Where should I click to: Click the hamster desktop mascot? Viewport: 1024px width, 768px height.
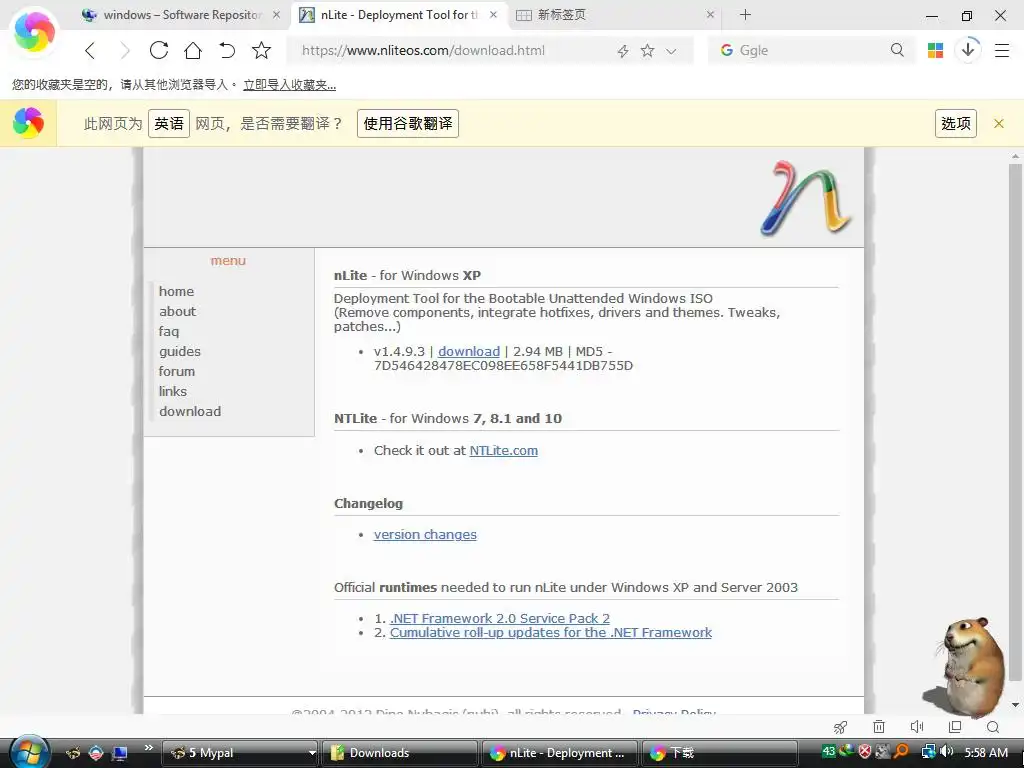coord(971,667)
